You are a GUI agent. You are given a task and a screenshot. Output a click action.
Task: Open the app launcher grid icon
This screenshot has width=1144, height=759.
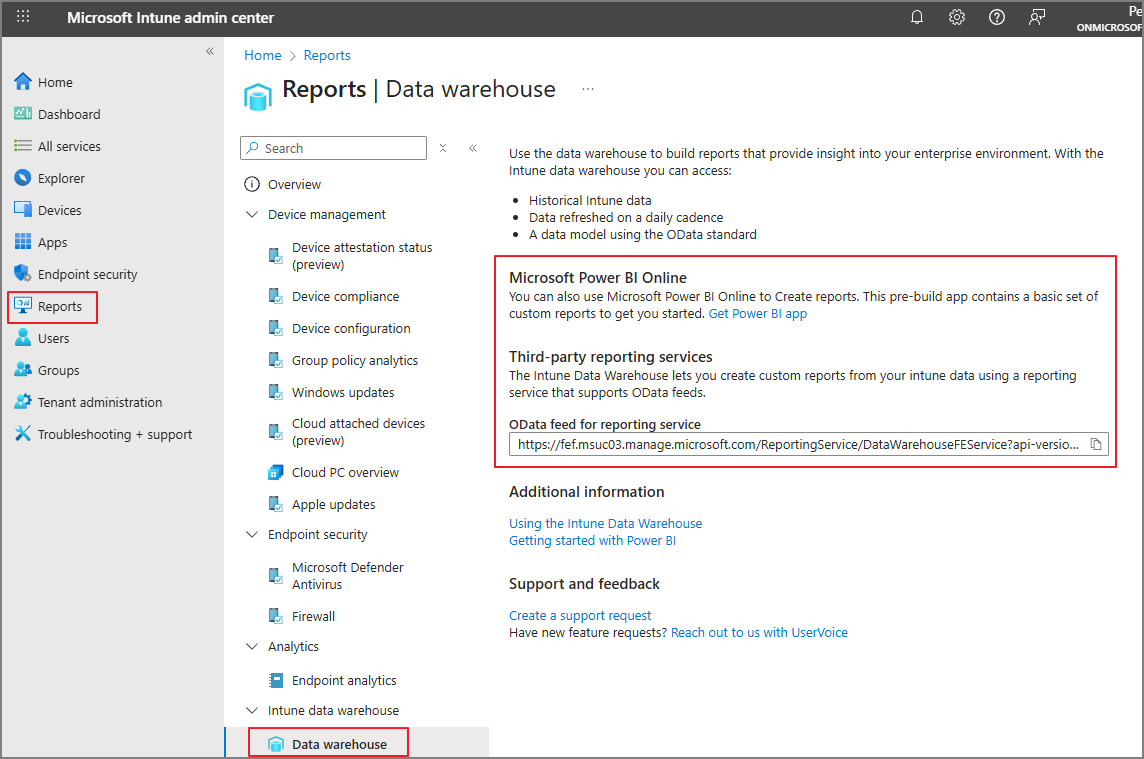23,17
